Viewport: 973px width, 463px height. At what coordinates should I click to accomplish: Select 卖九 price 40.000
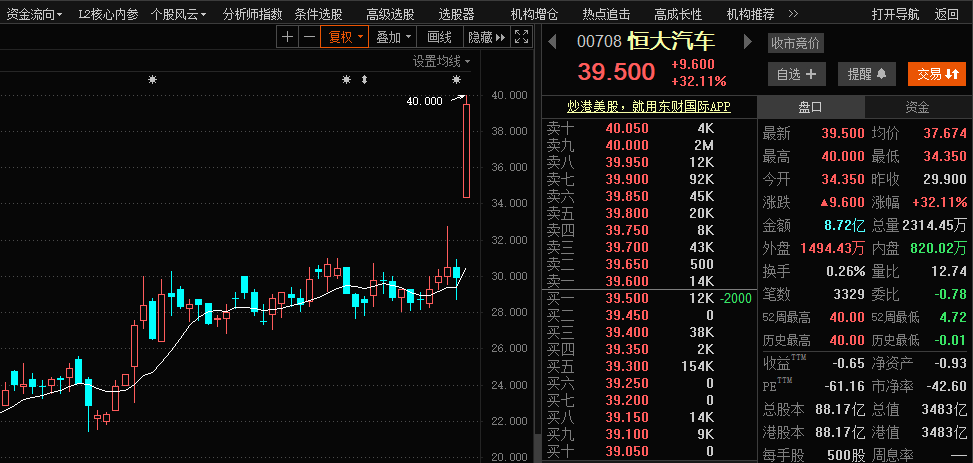coord(627,145)
